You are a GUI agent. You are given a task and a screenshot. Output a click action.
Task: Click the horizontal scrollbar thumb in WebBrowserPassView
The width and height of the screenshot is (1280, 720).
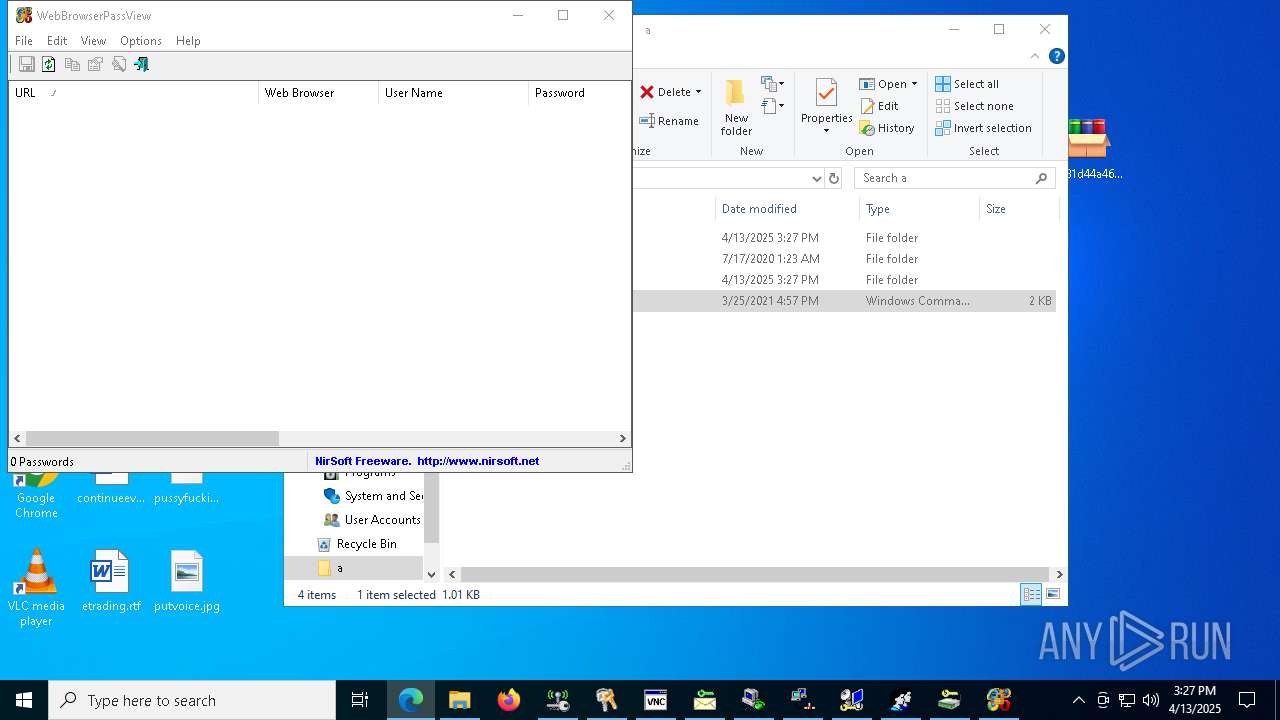pyautogui.click(x=152, y=438)
